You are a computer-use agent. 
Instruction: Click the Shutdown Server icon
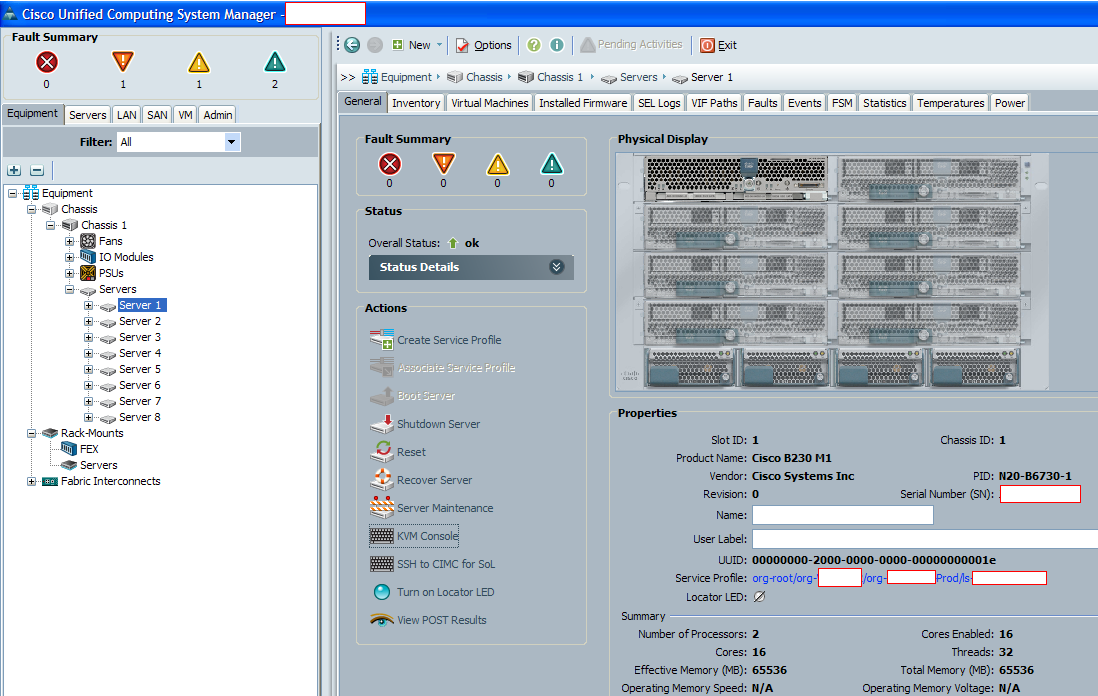coord(382,424)
